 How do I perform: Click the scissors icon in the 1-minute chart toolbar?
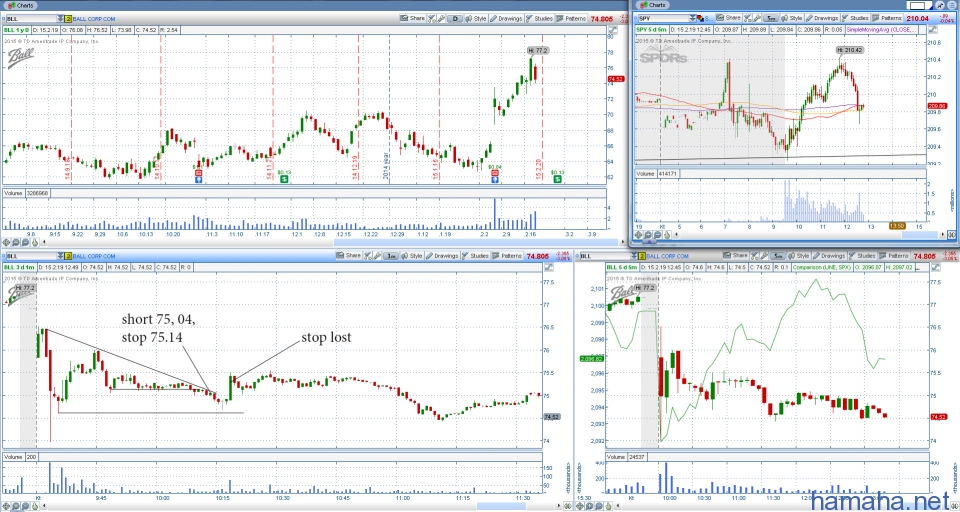367,255
